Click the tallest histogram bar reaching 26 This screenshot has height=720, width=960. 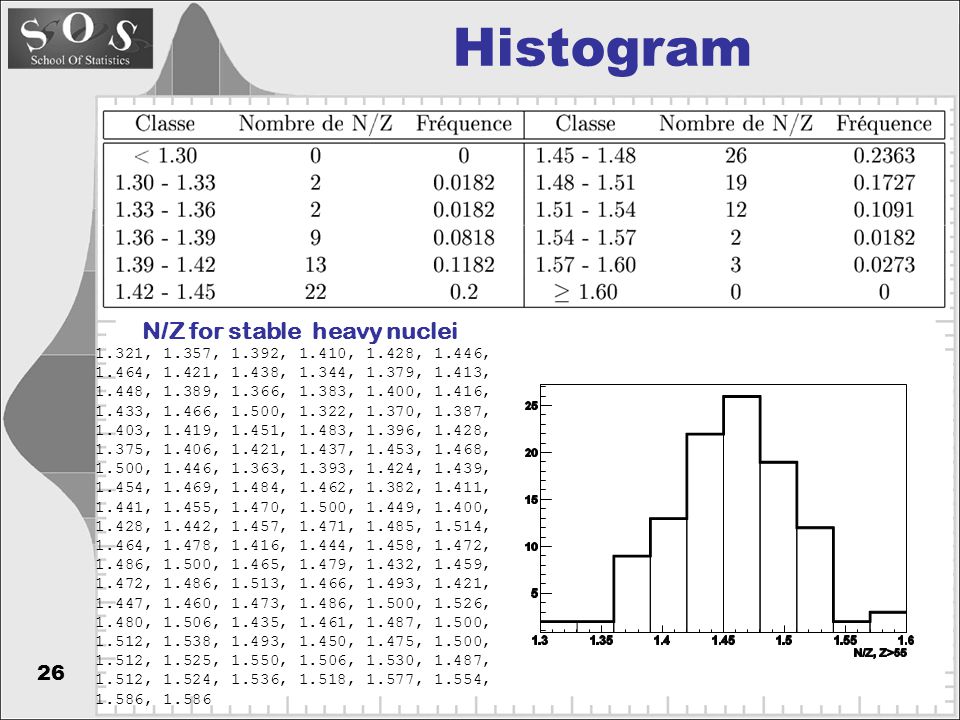[x=741, y=514]
